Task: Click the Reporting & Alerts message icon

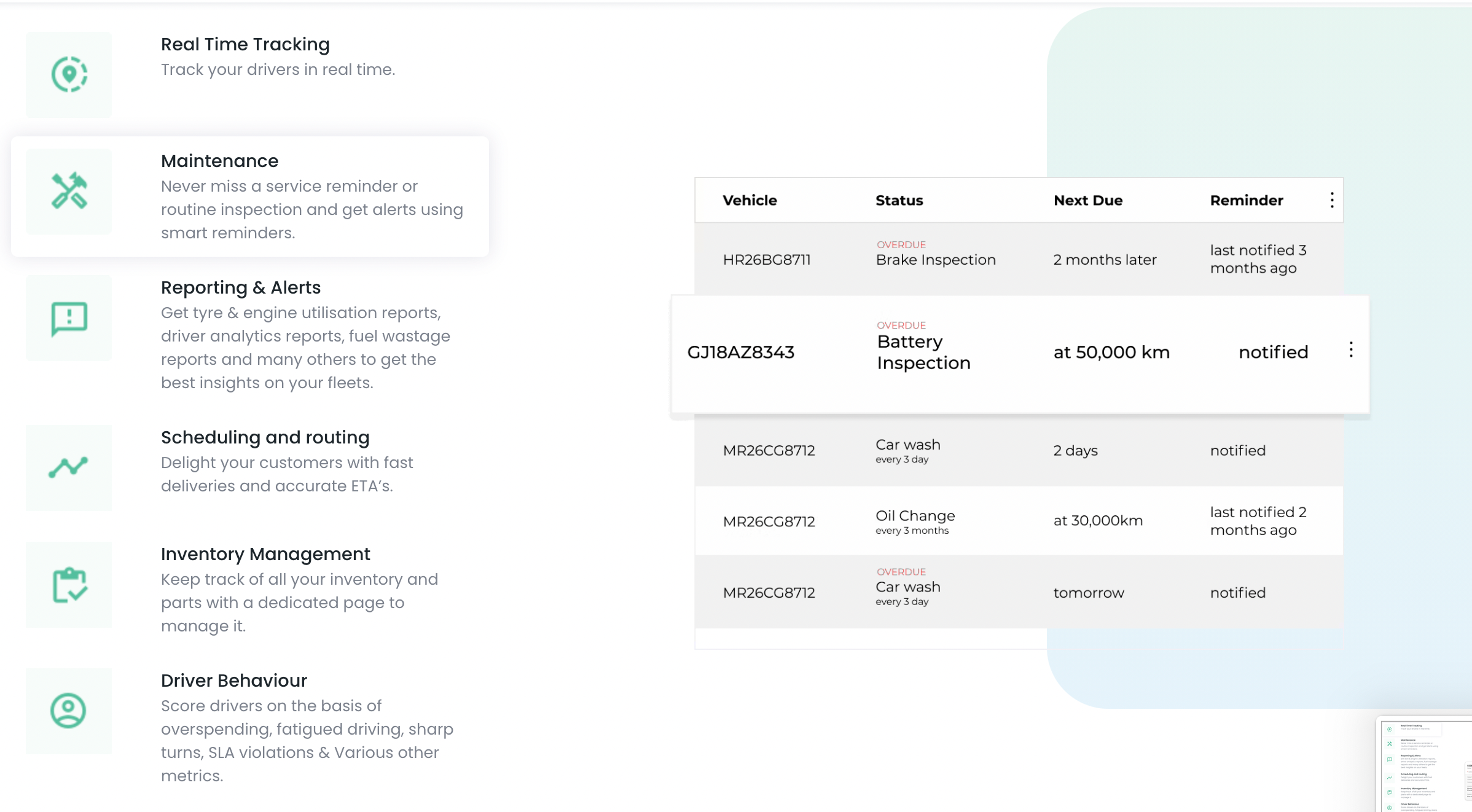Action: (69, 318)
